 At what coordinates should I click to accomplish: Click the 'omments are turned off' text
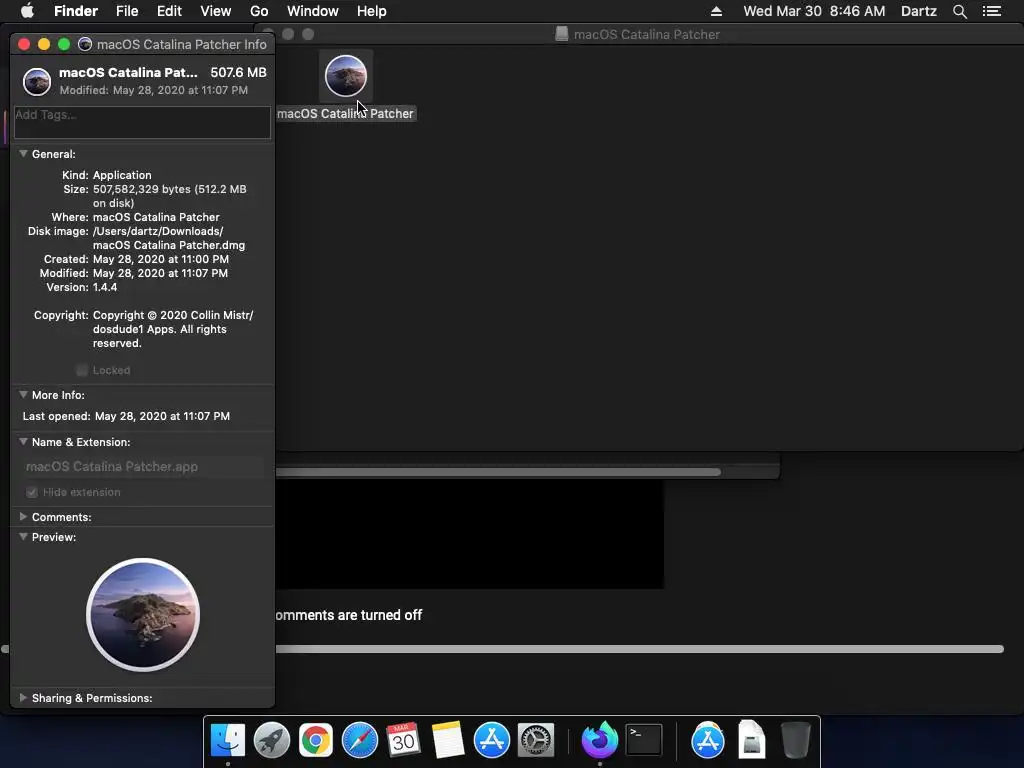(349, 615)
